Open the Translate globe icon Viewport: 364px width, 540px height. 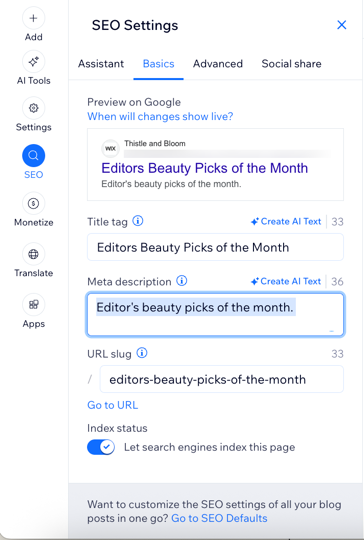(x=33, y=254)
